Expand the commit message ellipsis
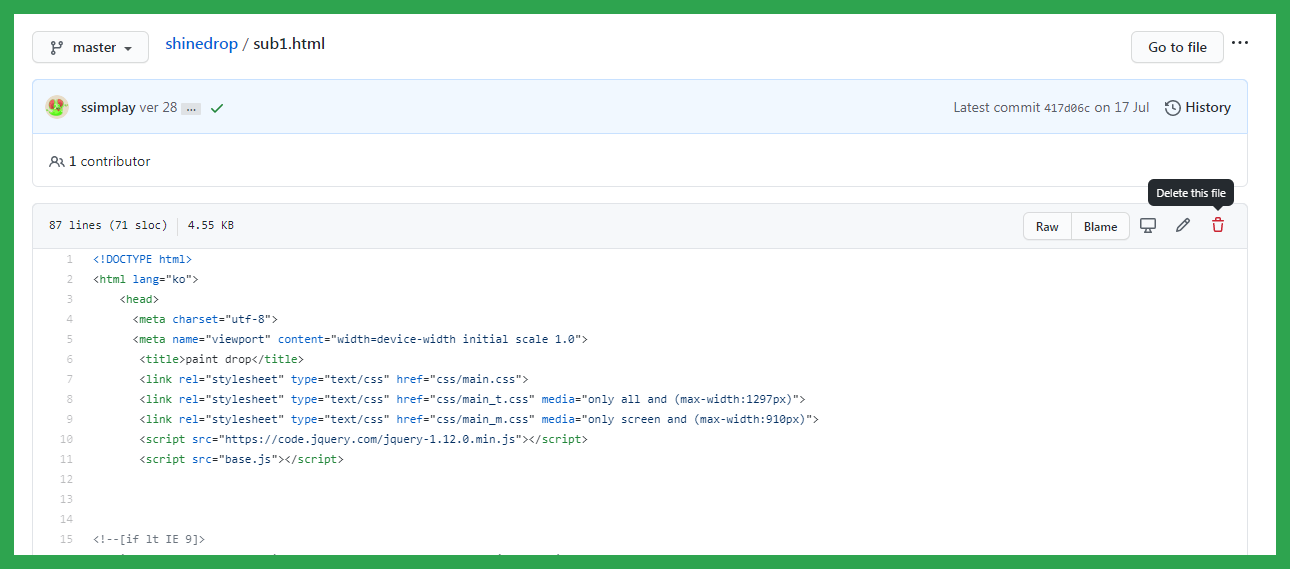The height and width of the screenshot is (569, 1290). tap(191, 108)
